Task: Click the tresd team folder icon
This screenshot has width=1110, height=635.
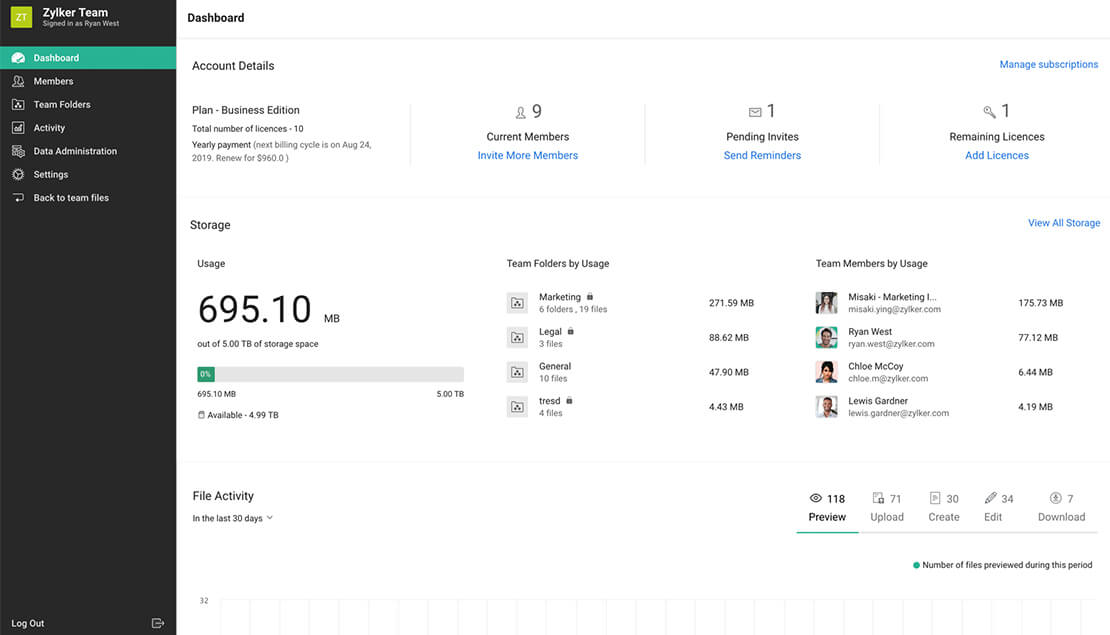Action: pyautogui.click(x=517, y=406)
